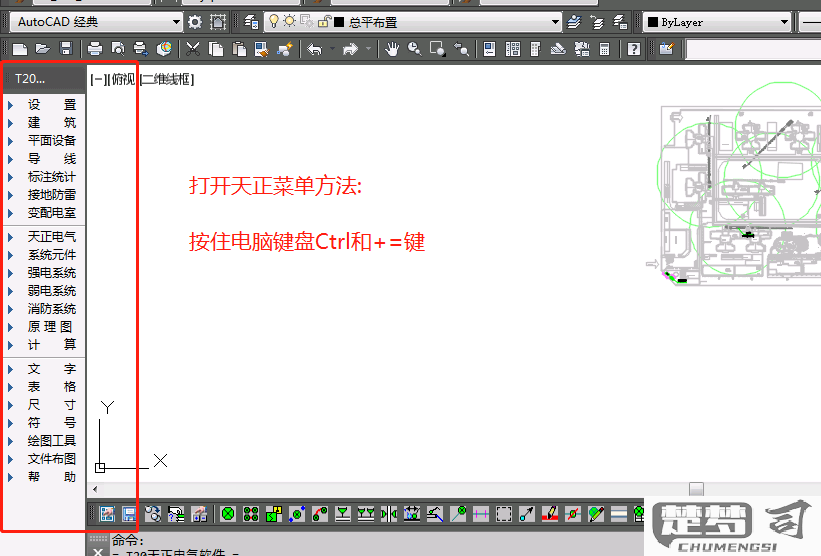Toggle the layer on/off lightbulb

click(273, 21)
